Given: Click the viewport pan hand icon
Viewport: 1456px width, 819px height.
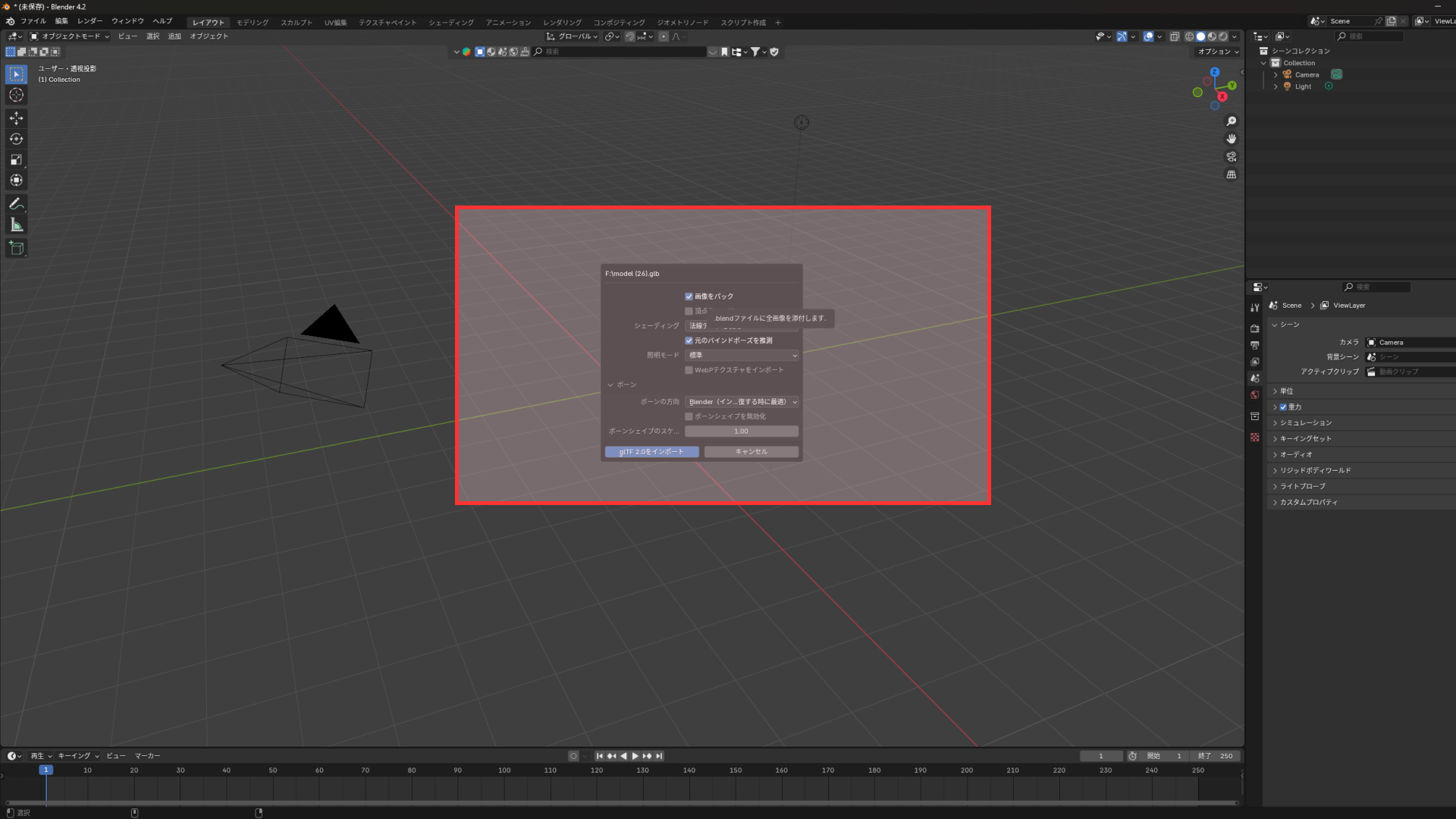Looking at the screenshot, I should (1232, 139).
